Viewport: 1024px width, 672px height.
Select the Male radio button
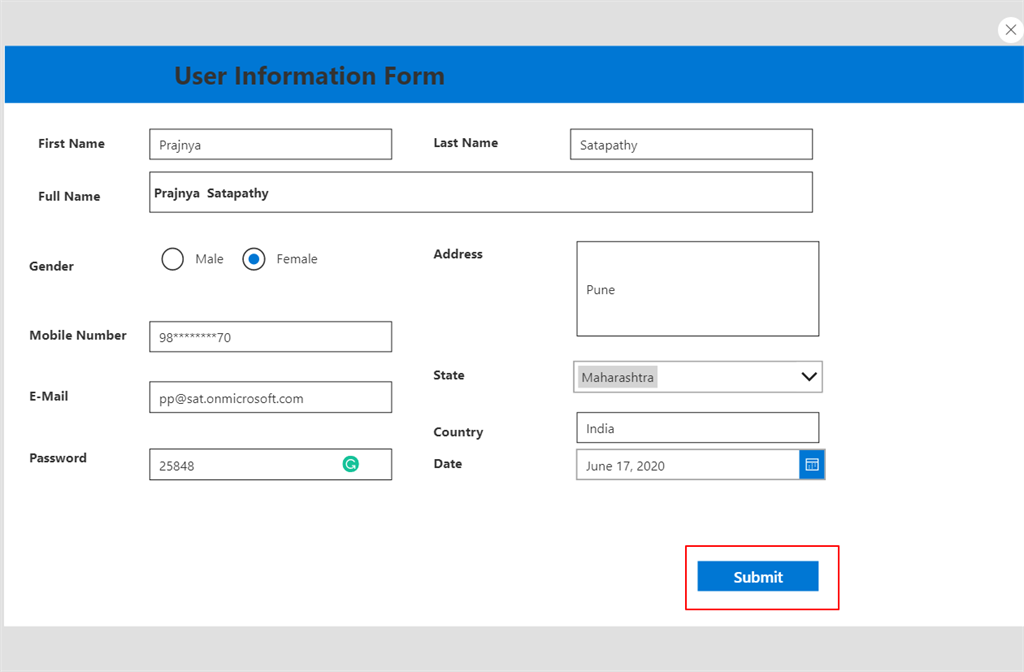point(172,258)
